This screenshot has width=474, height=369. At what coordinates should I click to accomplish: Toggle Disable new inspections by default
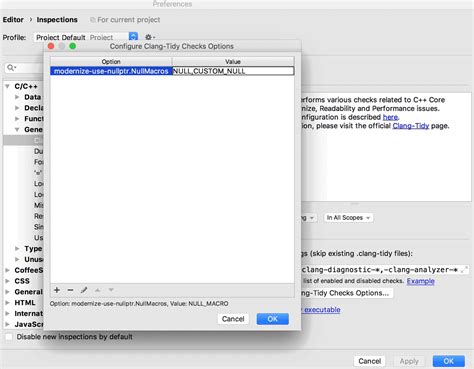9,337
